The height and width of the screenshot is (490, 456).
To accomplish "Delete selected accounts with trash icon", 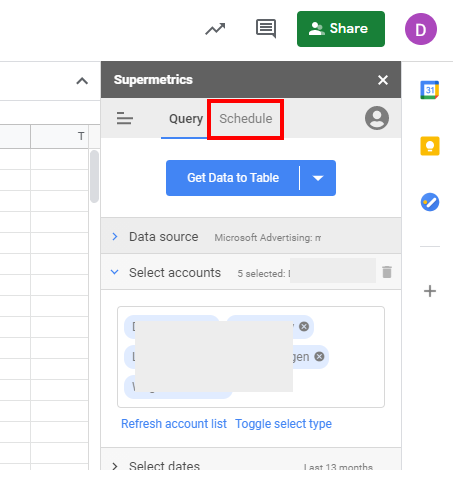I will (x=387, y=272).
